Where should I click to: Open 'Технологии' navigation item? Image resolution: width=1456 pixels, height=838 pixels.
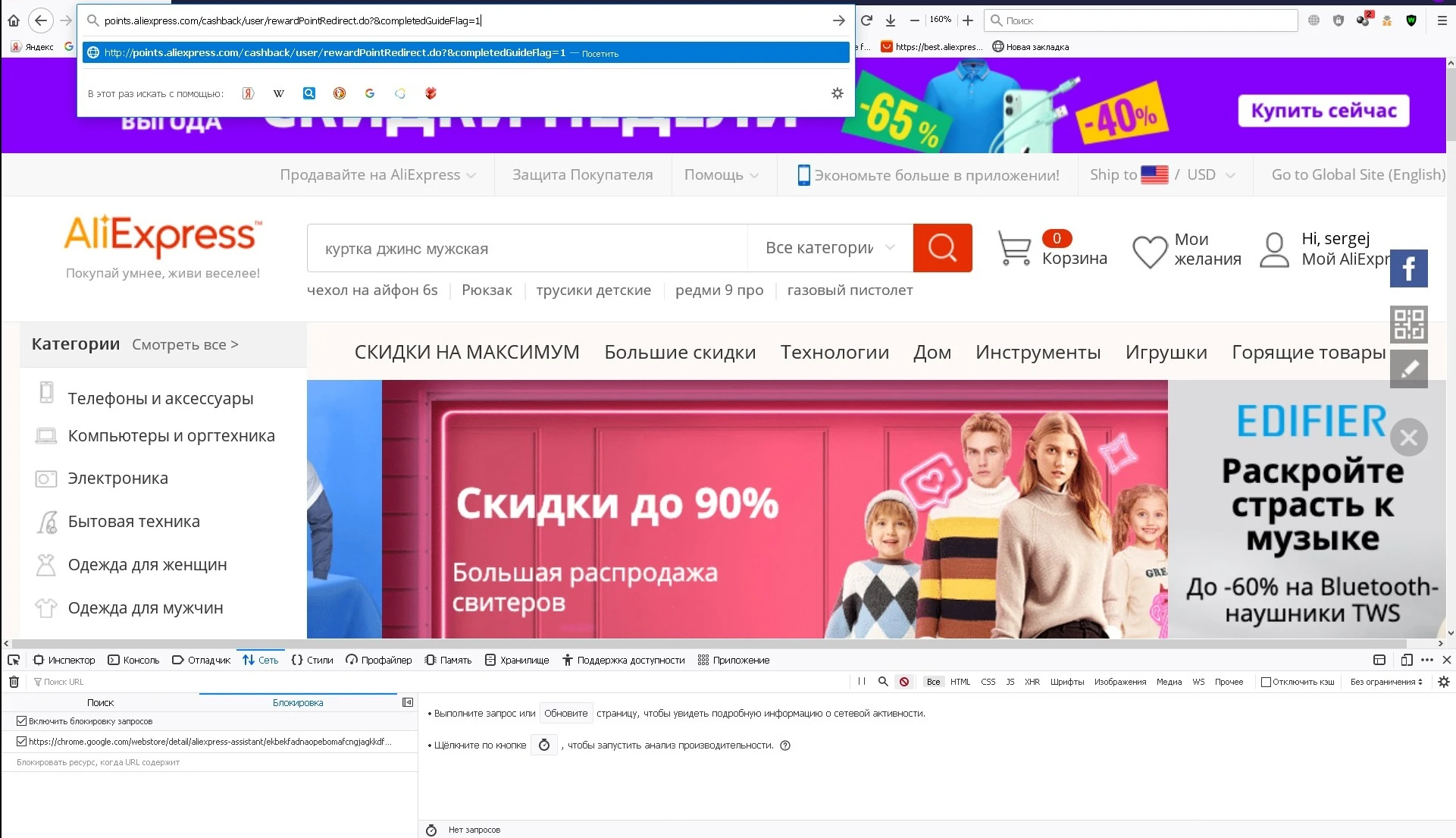click(x=834, y=352)
